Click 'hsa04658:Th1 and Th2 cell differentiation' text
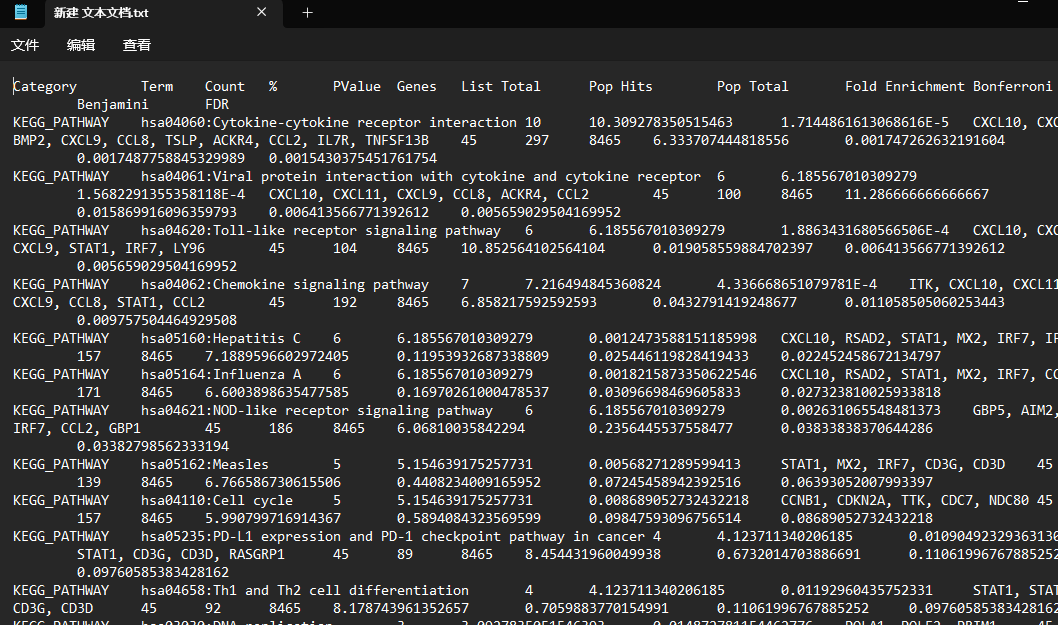 (305, 591)
